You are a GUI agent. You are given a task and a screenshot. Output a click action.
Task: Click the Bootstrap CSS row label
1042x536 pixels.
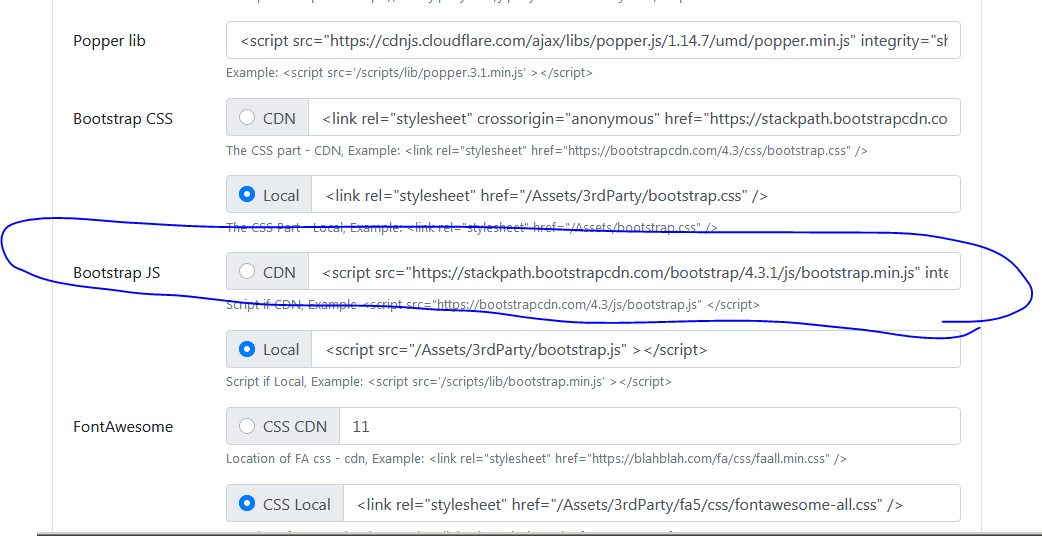(x=123, y=118)
